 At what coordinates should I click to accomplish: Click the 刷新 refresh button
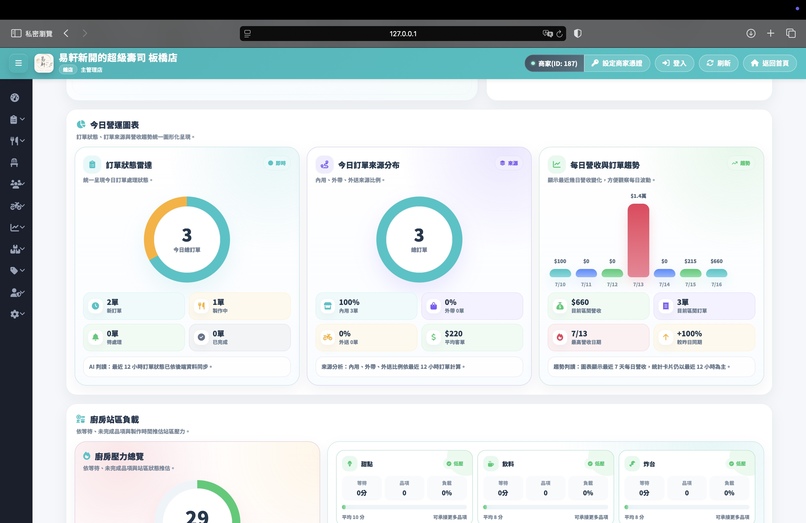click(x=718, y=63)
